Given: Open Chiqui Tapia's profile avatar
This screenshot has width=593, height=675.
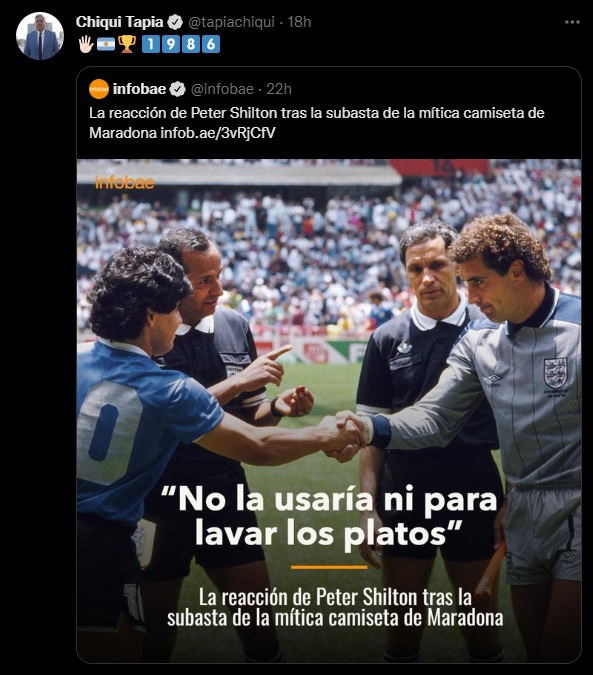Looking at the screenshot, I should point(40,36).
